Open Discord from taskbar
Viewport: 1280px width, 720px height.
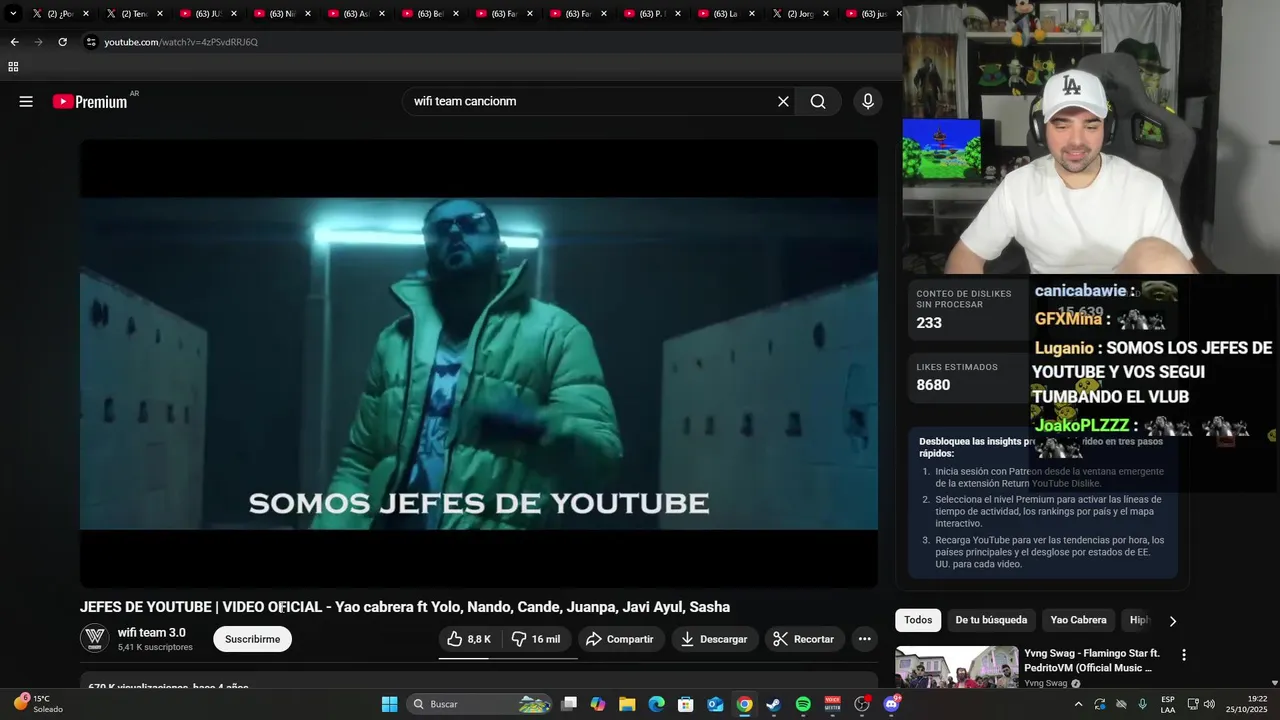[891, 704]
